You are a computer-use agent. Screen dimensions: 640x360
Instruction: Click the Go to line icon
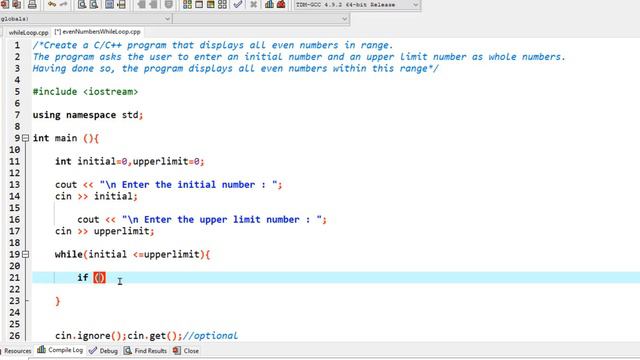(x=121, y=4)
